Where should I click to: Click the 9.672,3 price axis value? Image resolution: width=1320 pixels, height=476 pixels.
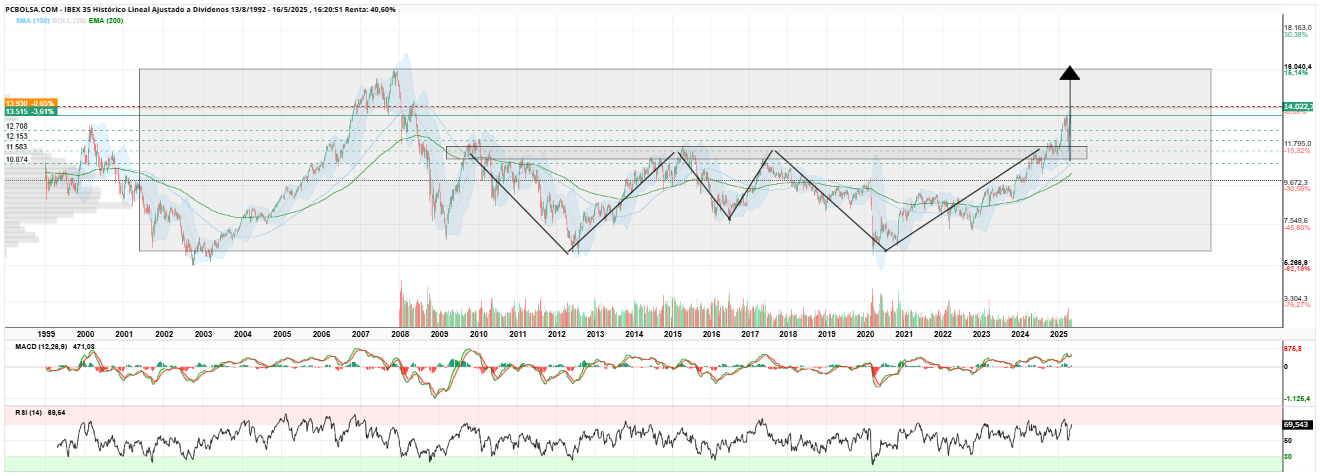(x=1297, y=182)
